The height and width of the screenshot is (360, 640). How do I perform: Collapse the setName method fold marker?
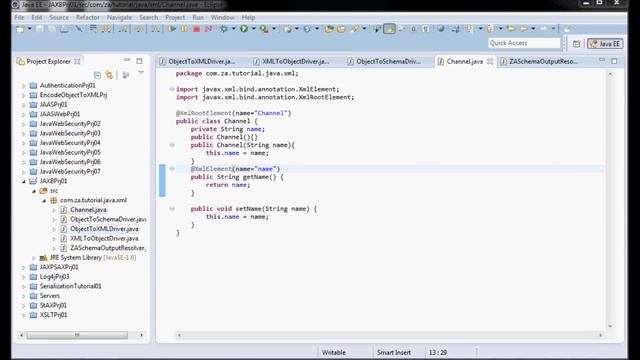point(172,209)
